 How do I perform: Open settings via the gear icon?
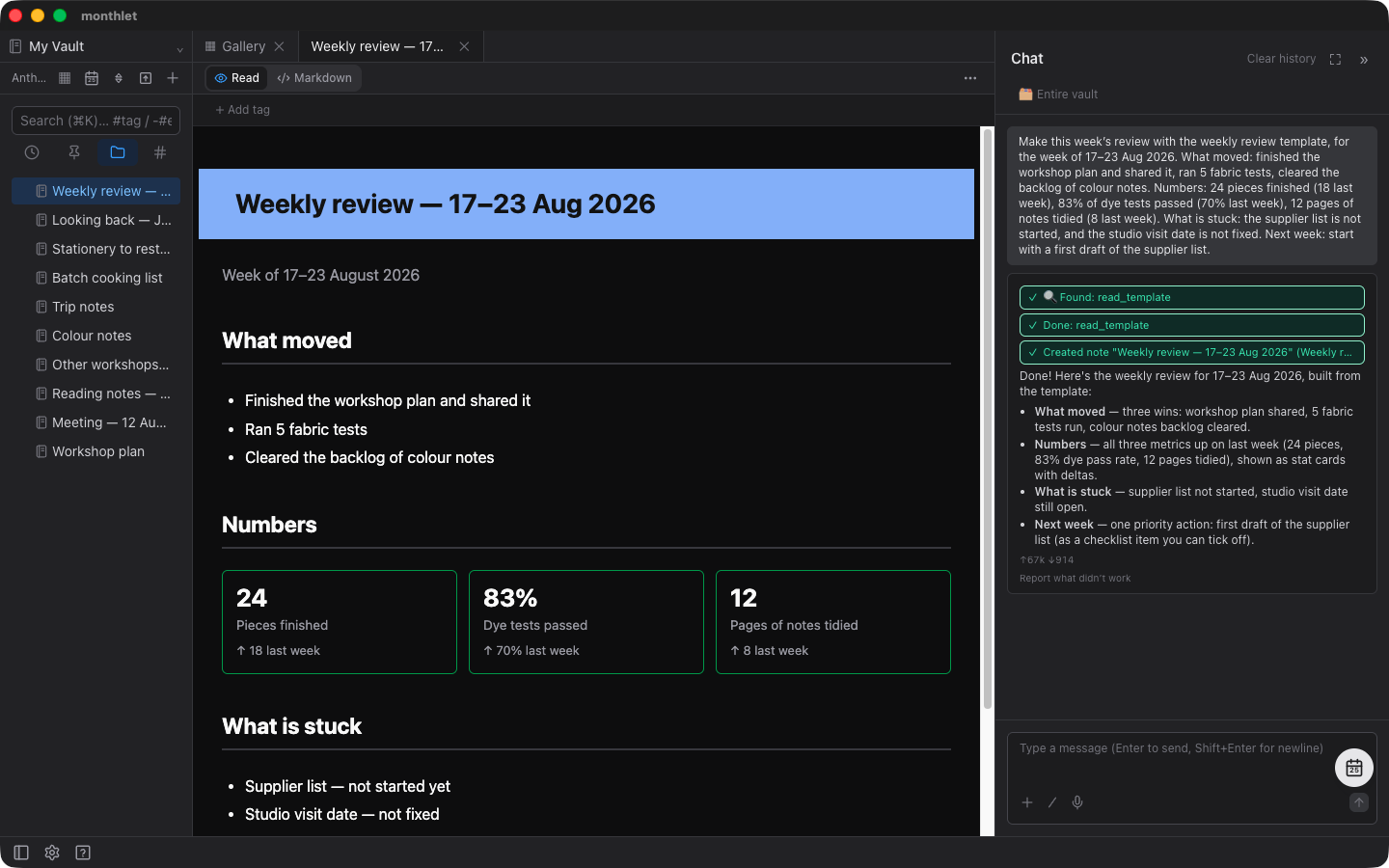point(52,853)
